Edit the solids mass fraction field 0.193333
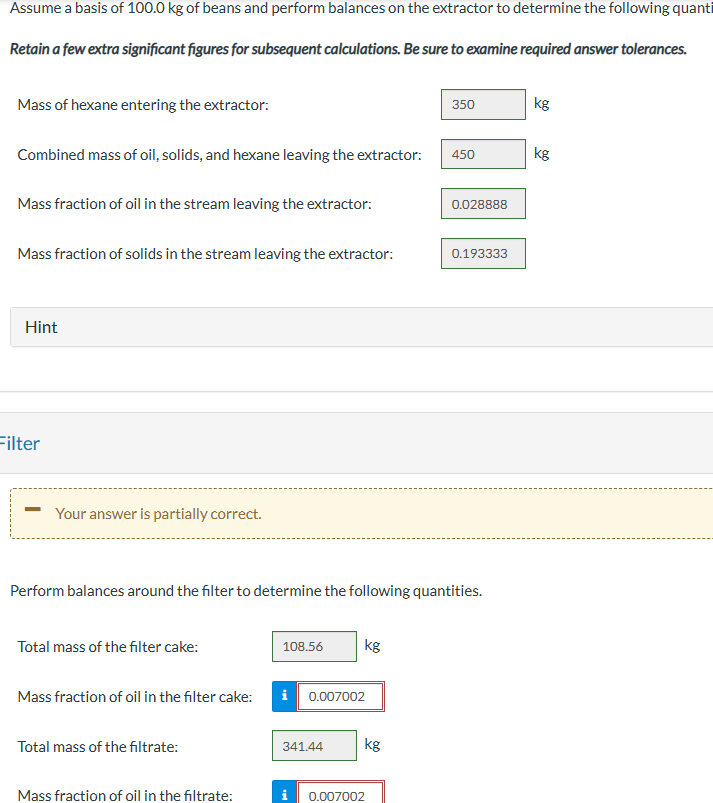The image size is (713, 803). pos(483,253)
